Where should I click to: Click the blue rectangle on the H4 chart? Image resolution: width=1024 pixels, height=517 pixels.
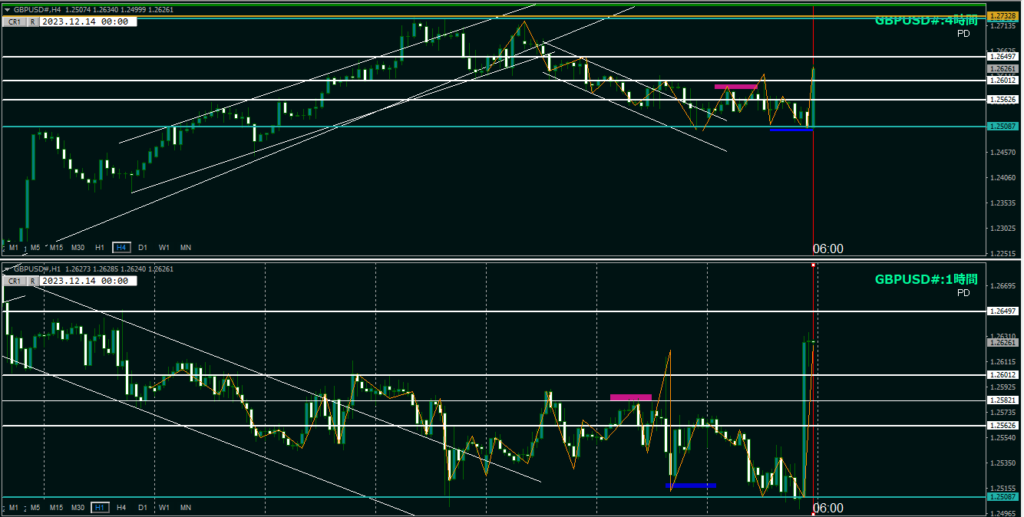tap(791, 130)
